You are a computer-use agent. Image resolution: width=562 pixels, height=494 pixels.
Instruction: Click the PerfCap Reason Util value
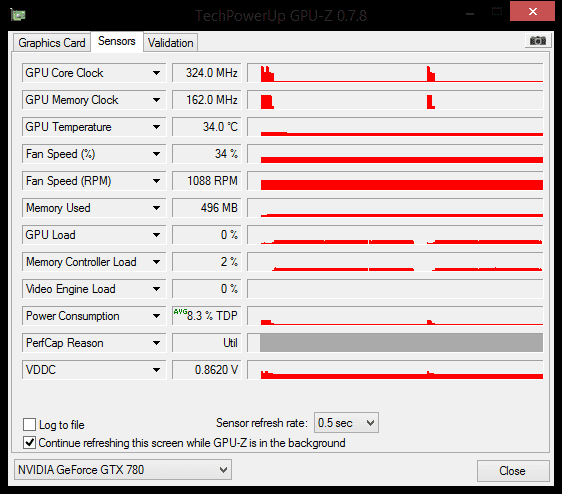207,343
